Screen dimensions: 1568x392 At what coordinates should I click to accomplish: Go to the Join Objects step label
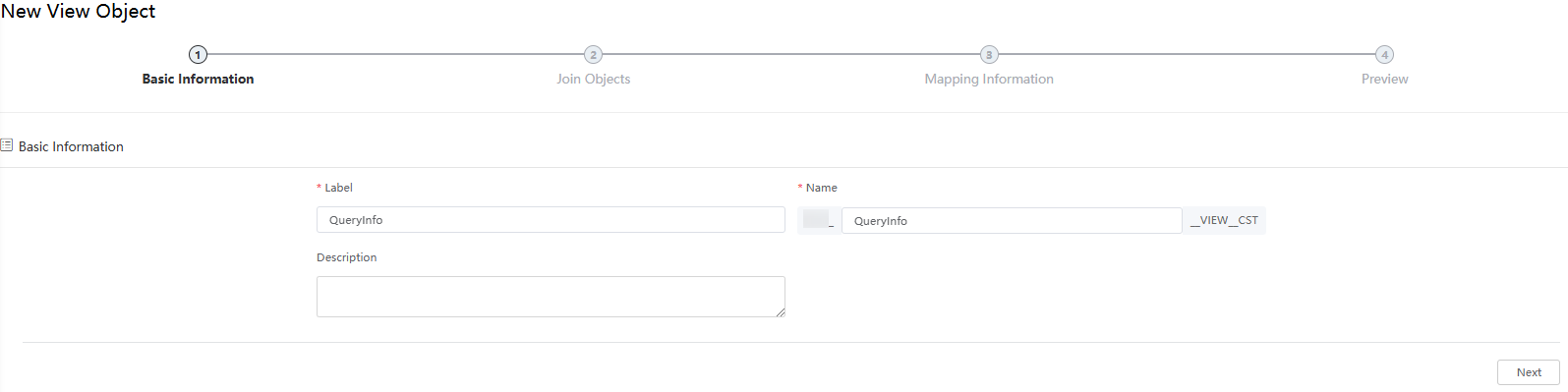point(593,80)
